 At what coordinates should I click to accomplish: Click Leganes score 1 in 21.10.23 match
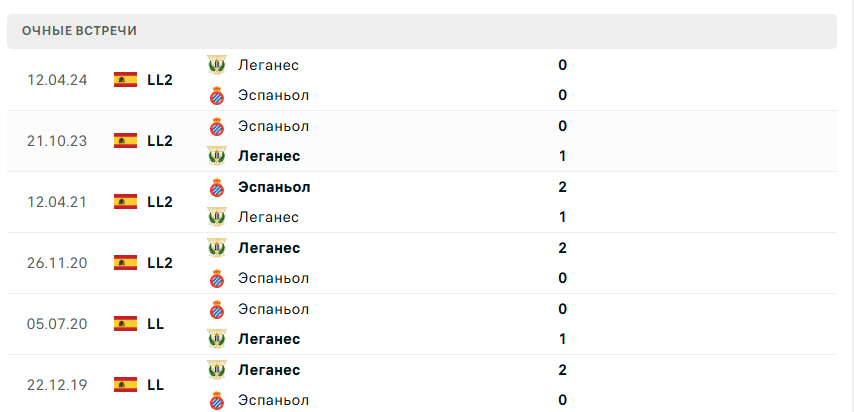(x=563, y=156)
